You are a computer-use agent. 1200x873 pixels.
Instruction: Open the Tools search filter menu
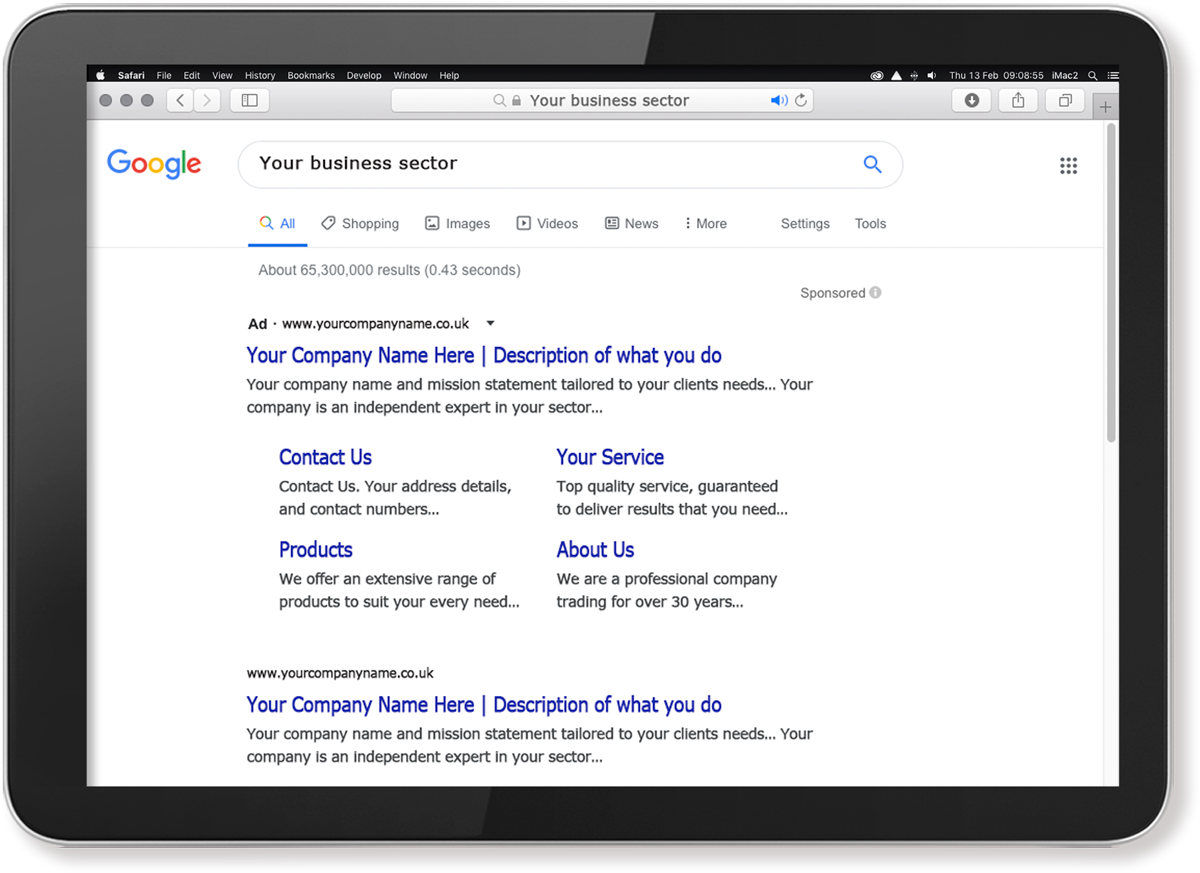(870, 224)
